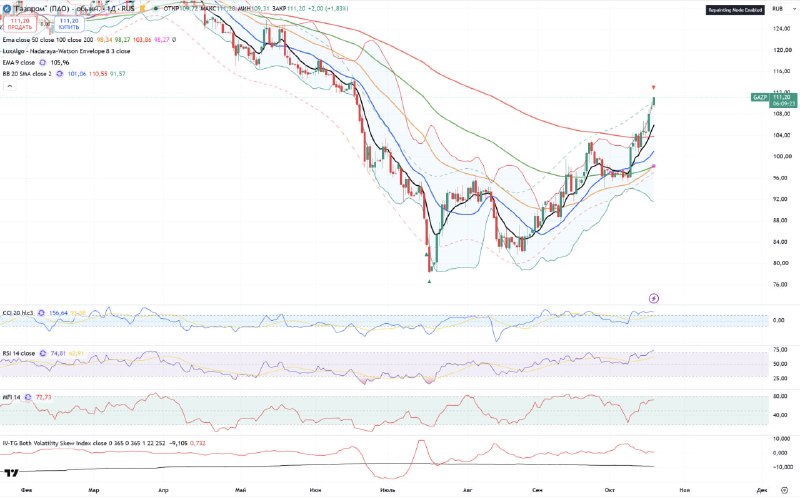
Task: Click the lightning events icon on chart
Action: point(654,298)
